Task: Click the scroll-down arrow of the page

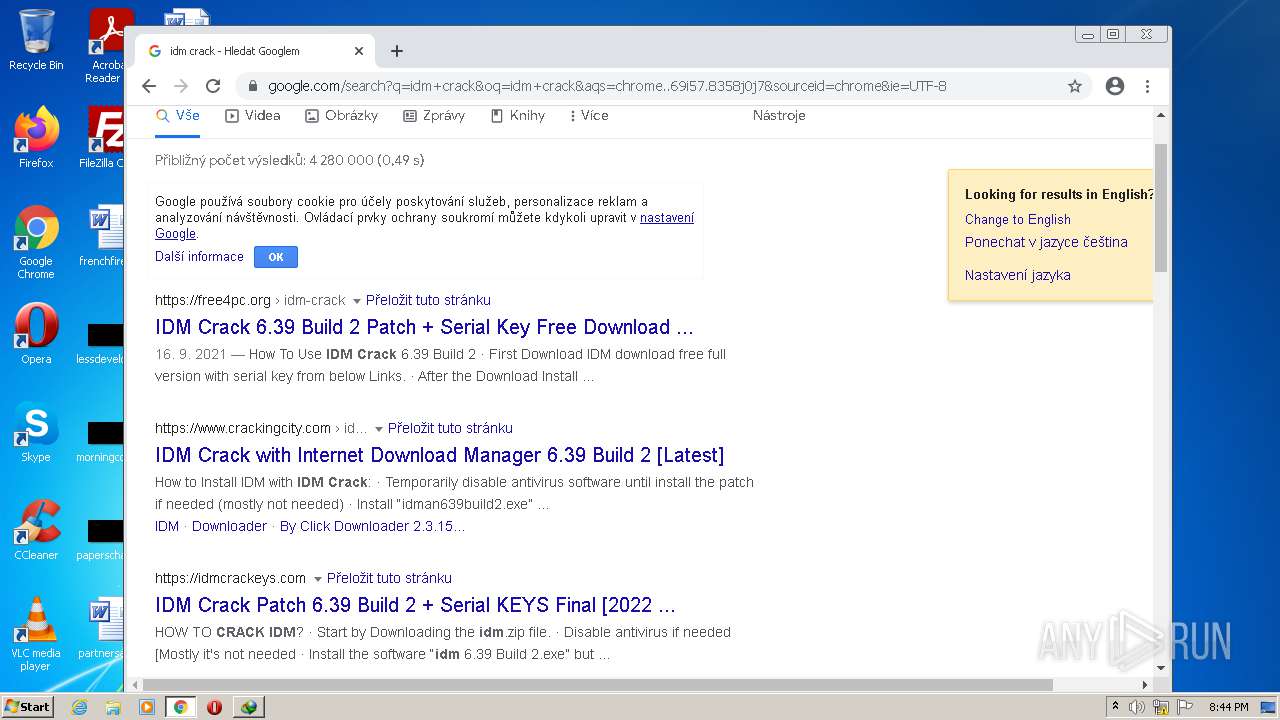Action: click(x=1161, y=668)
